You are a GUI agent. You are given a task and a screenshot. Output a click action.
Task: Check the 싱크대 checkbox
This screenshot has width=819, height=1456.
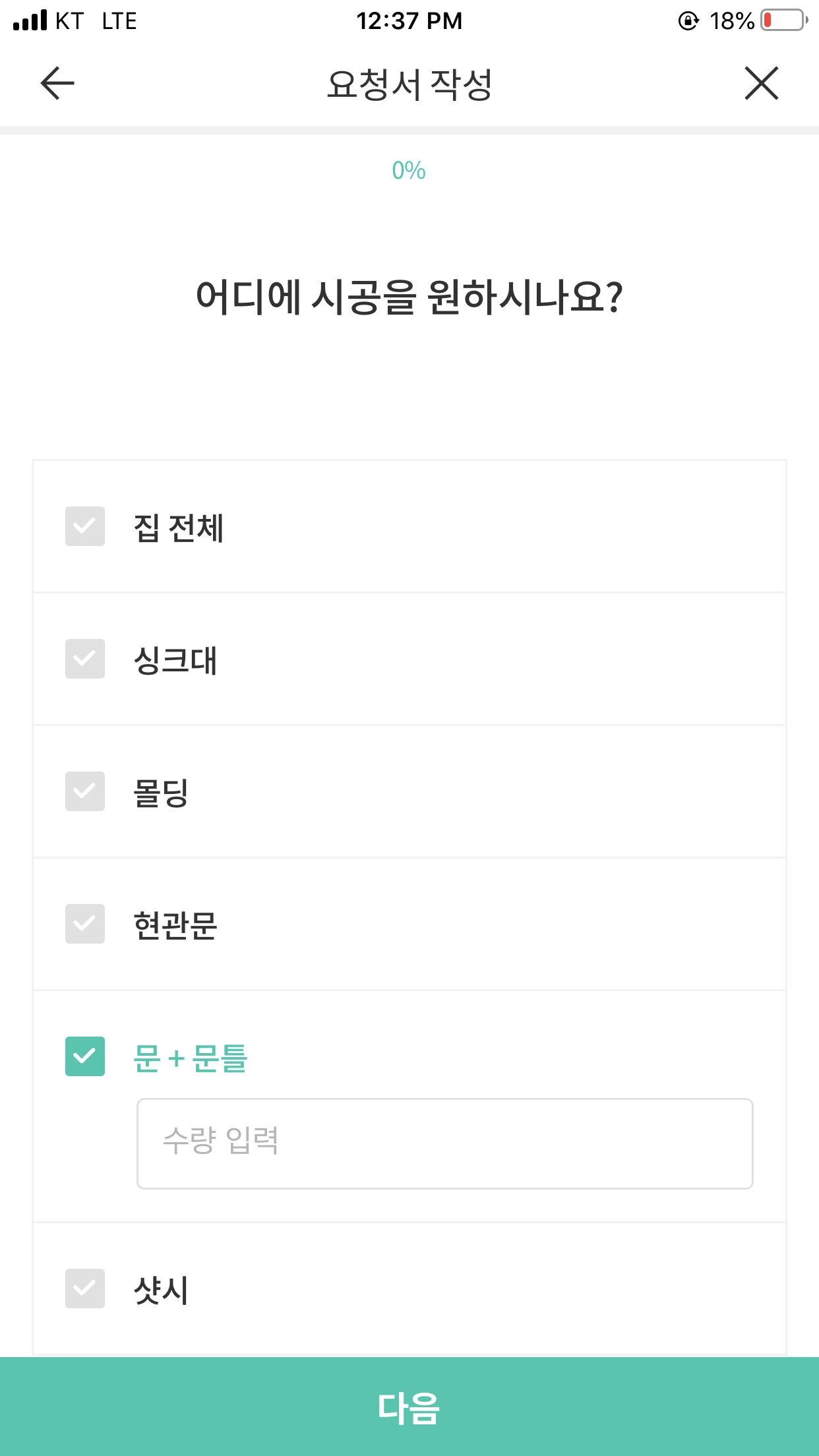tap(85, 659)
